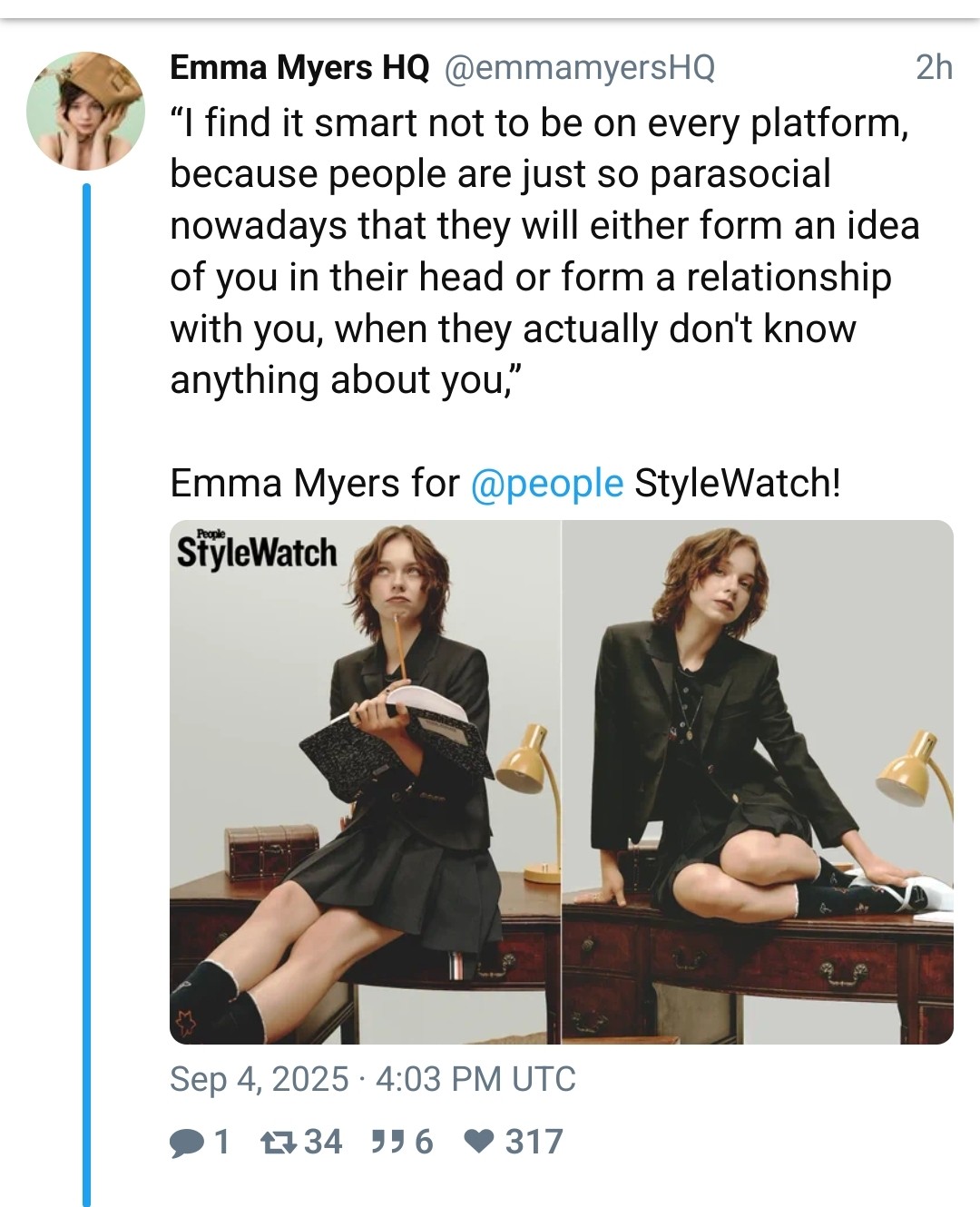View the quote count 6

(x=425, y=1142)
